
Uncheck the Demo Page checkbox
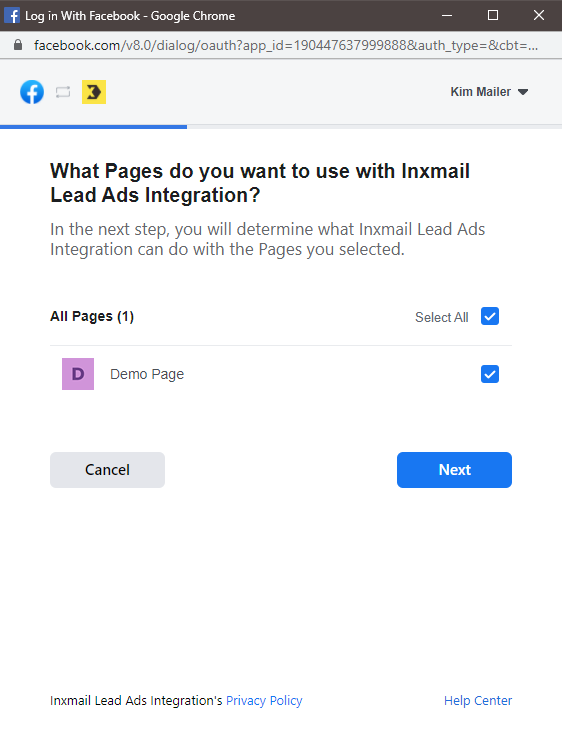(x=490, y=374)
